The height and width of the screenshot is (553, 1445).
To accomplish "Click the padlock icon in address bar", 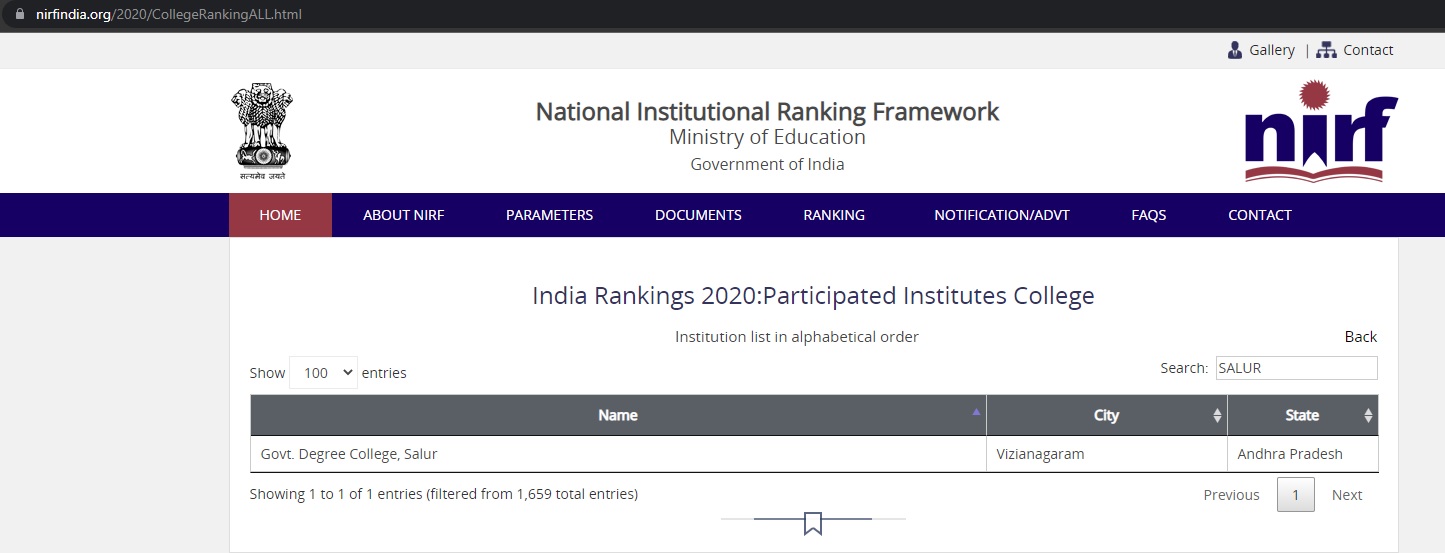I will coord(19,15).
